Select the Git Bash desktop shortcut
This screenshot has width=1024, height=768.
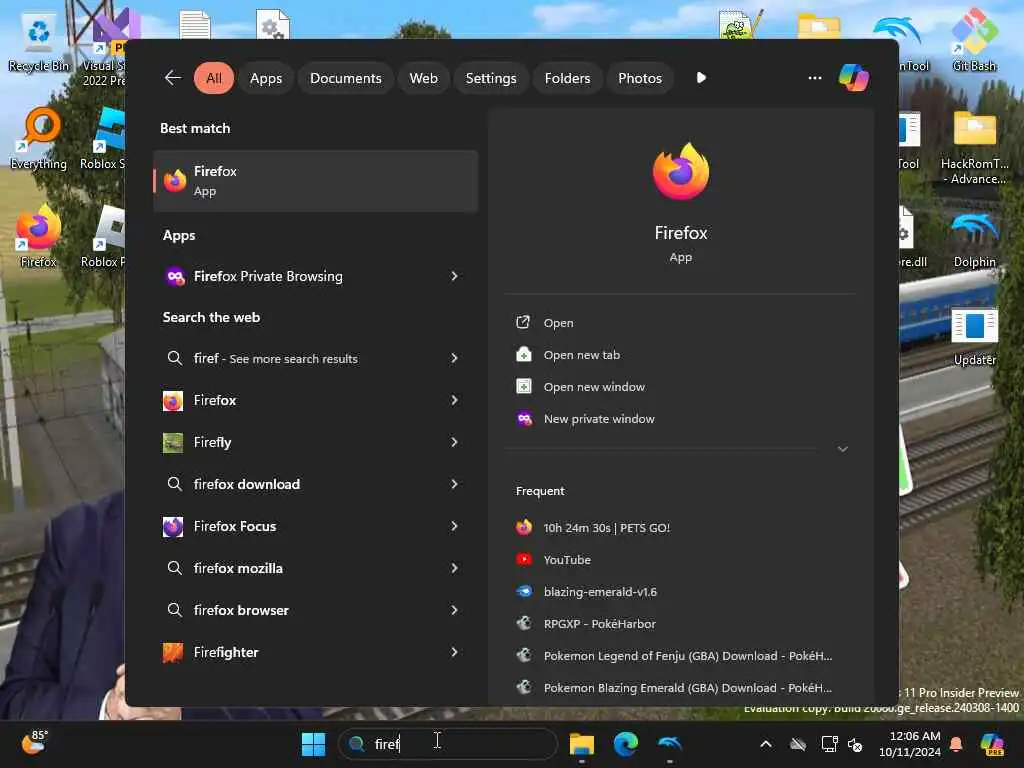point(974,41)
